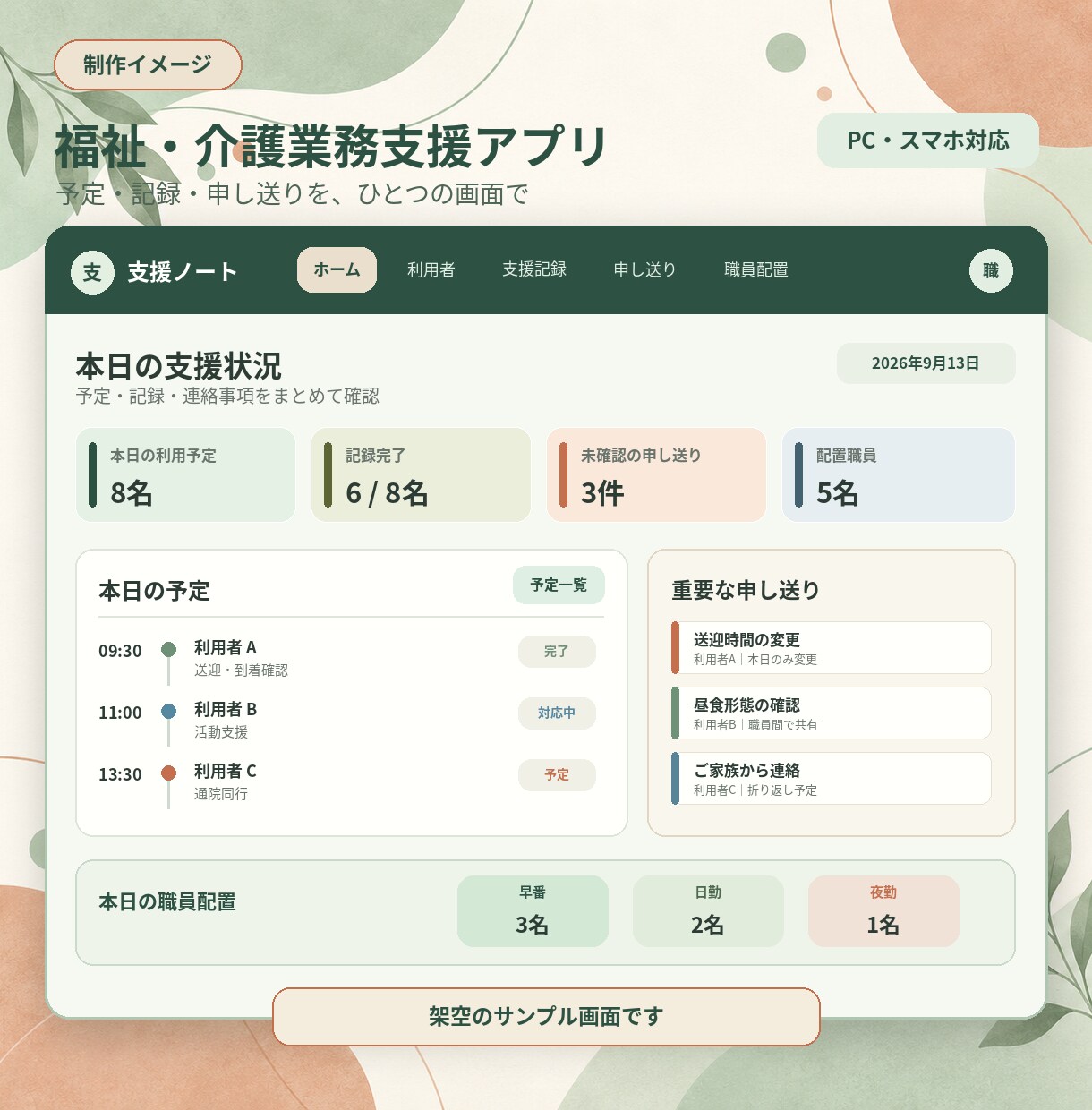Click the 利用者B｜職員間で共有 subtext
Viewport: 1092px width, 1110px height.
point(755,725)
